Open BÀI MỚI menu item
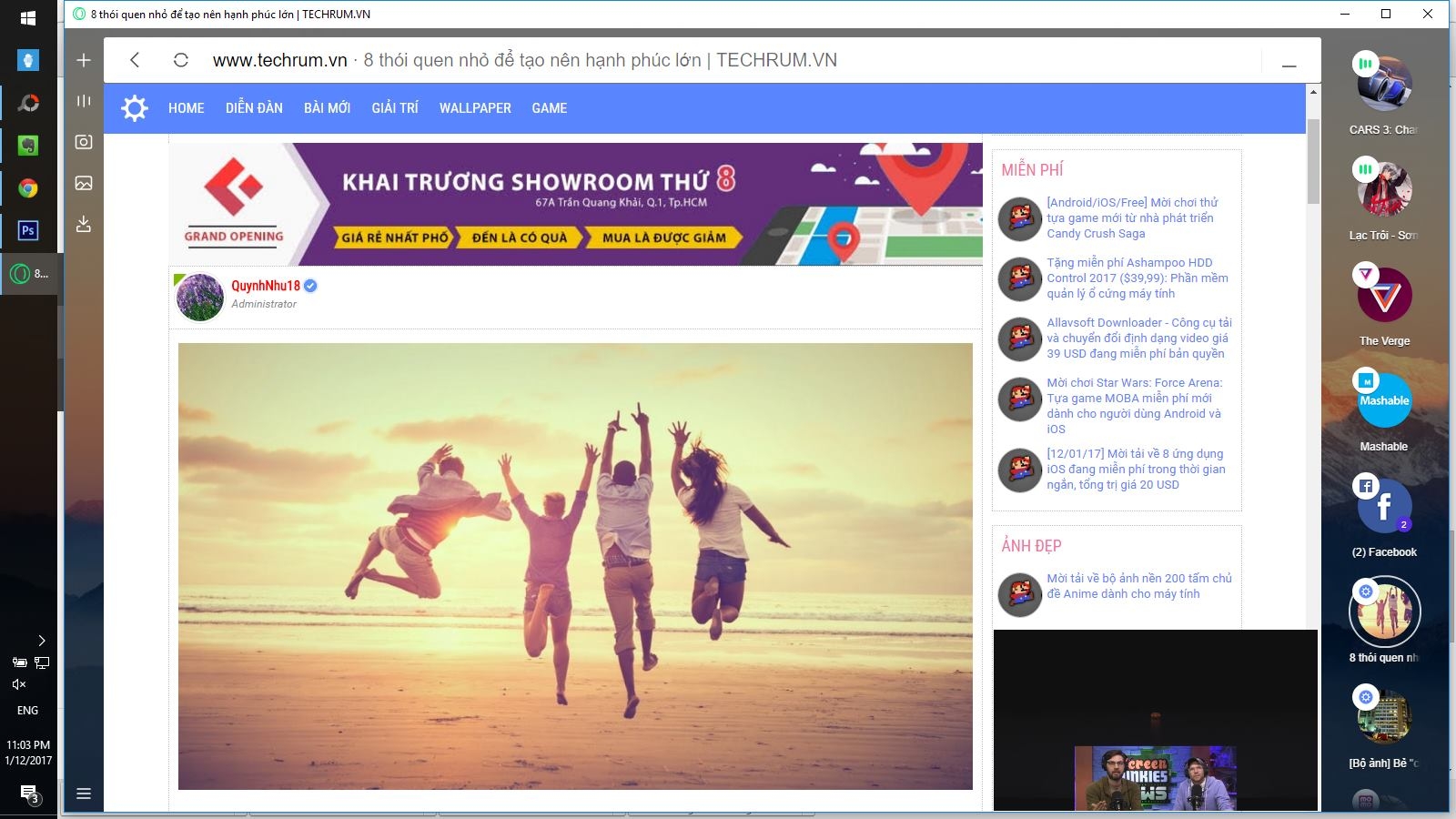1456x819 pixels. [327, 108]
